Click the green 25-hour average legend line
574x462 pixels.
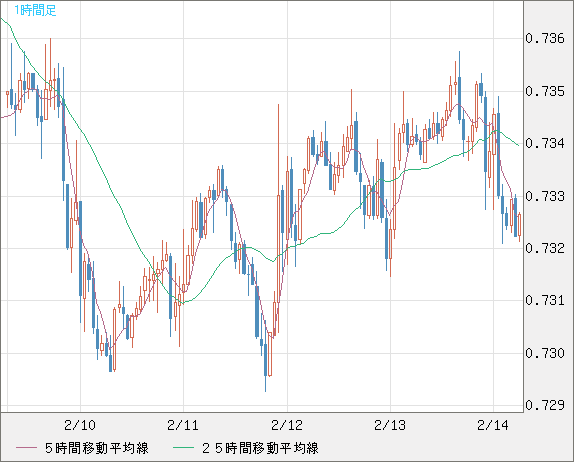tap(183, 448)
